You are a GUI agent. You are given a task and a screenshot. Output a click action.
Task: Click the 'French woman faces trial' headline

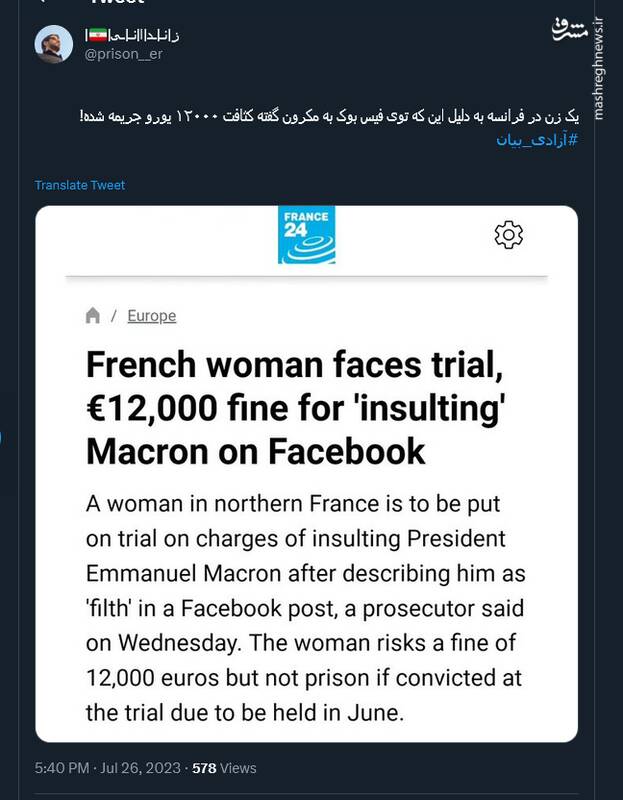click(x=292, y=408)
